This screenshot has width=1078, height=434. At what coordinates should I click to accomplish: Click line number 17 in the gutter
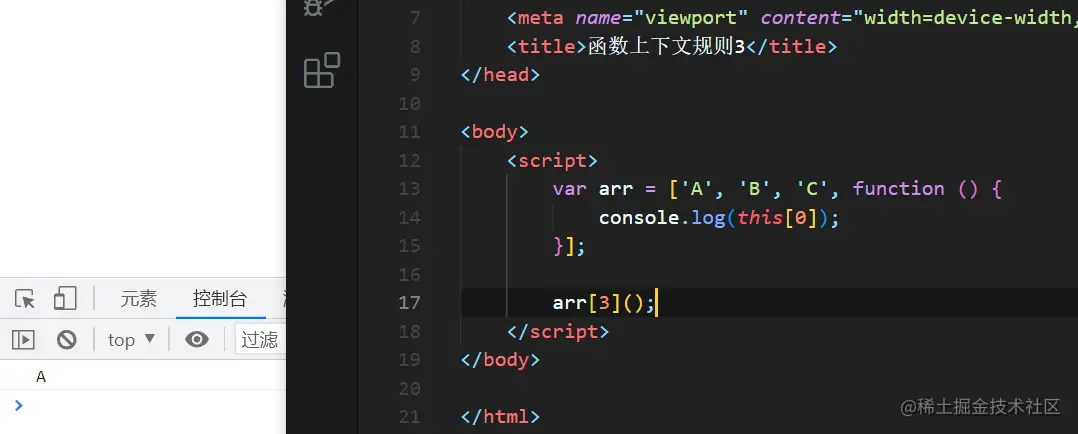[x=409, y=303]
